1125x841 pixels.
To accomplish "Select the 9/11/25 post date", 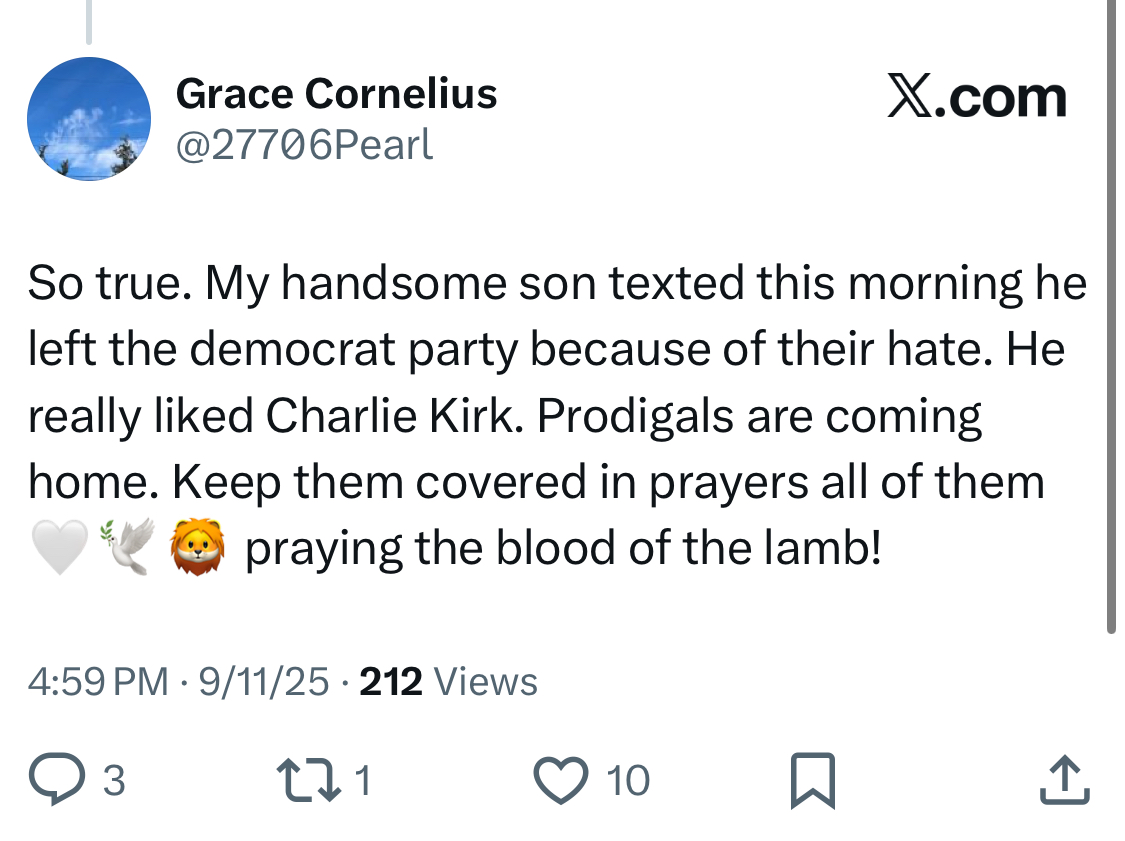I will point(264,682).
